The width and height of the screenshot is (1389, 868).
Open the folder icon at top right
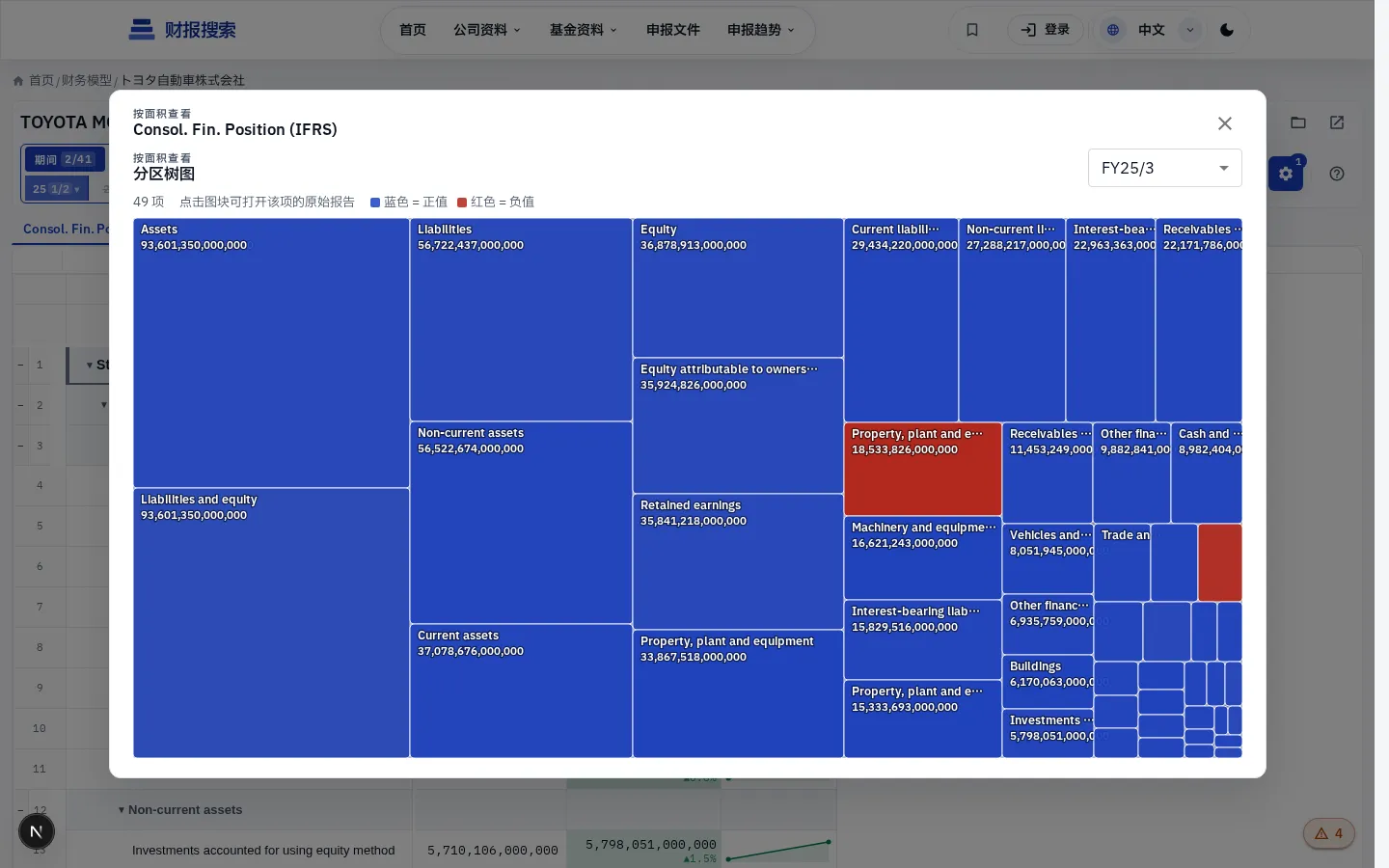click(x=1298, y=122)
